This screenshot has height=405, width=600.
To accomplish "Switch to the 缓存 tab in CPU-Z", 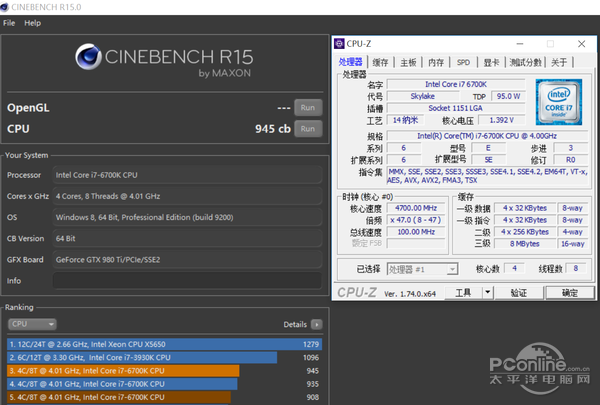I will point(380,62).
